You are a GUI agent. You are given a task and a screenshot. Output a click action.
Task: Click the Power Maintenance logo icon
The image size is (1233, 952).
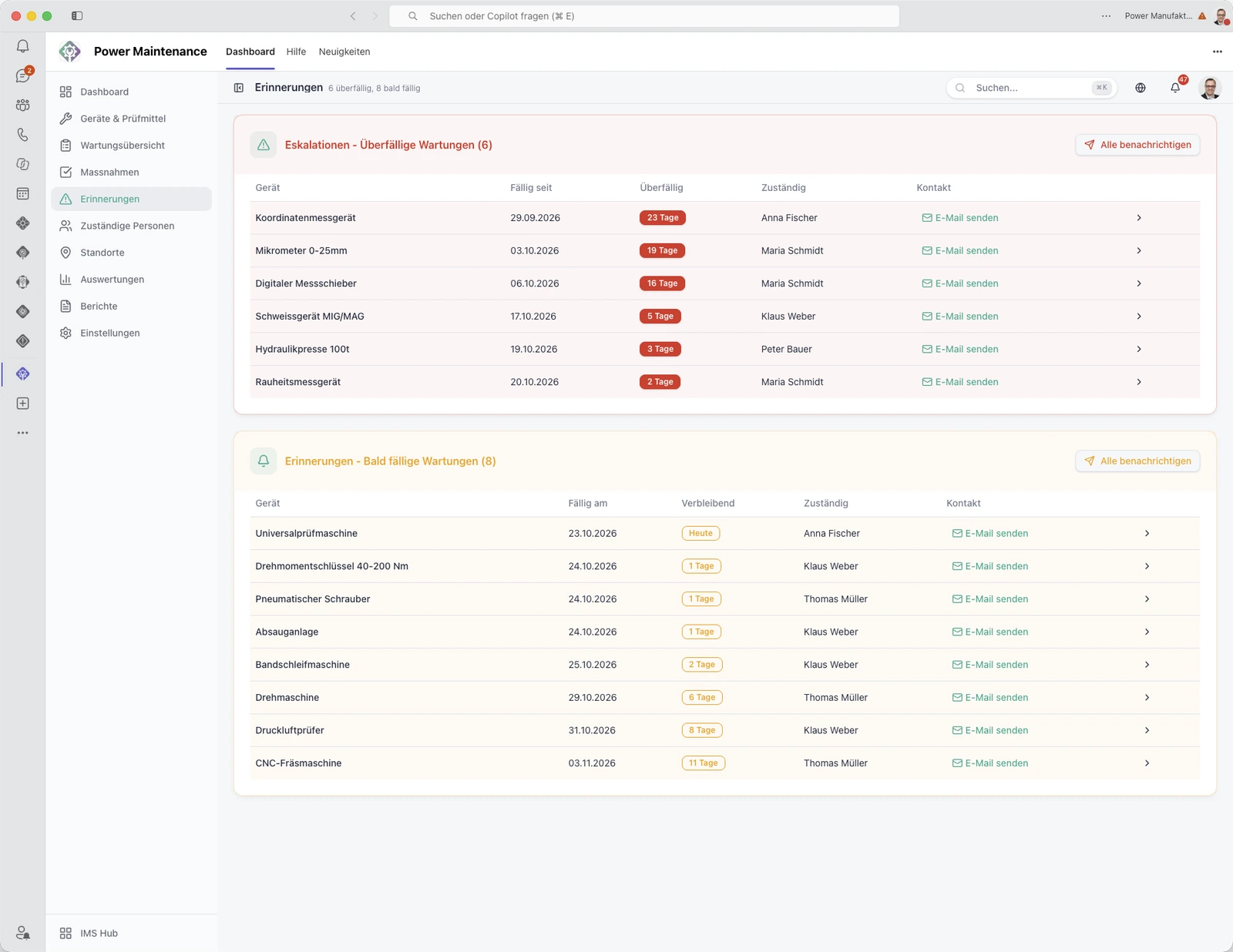click(x=69, y=52)
